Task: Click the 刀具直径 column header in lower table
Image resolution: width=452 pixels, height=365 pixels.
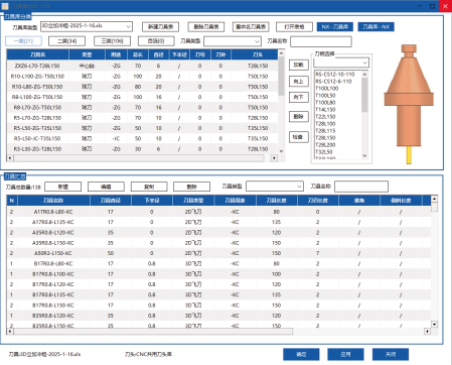Action: 111,201
